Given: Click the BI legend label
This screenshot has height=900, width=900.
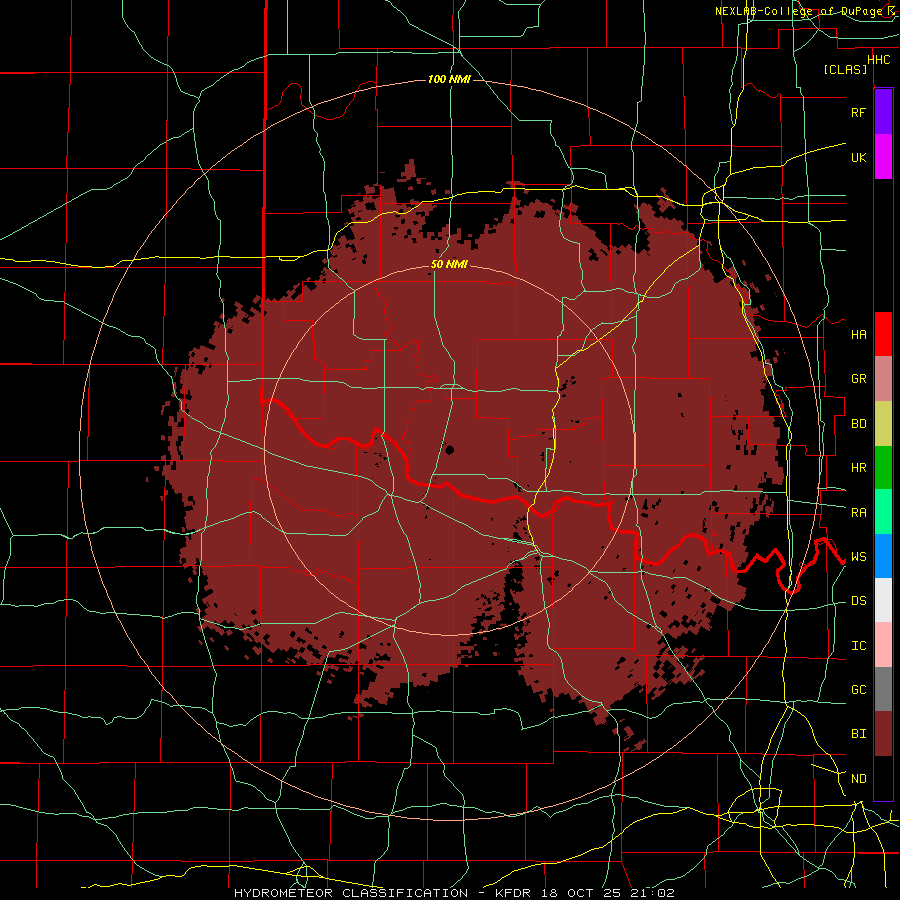Looking at the screenshot, I should tap(858, 734).
